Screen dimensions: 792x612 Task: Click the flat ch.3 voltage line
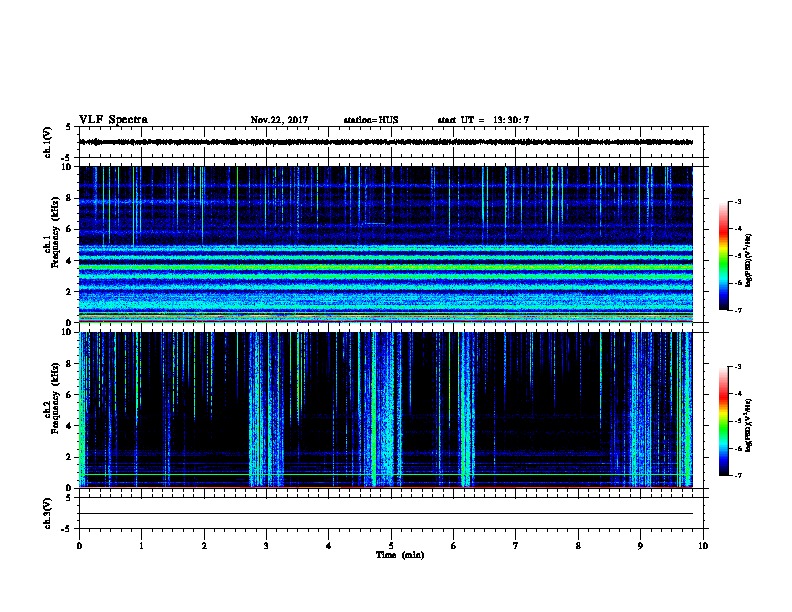point(386,514)
